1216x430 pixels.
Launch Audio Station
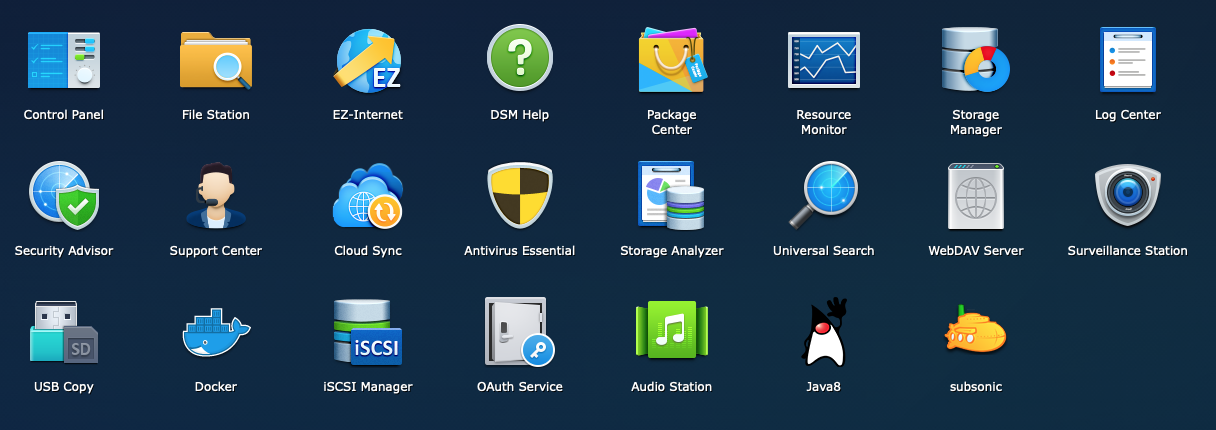(x=672, y=332)
